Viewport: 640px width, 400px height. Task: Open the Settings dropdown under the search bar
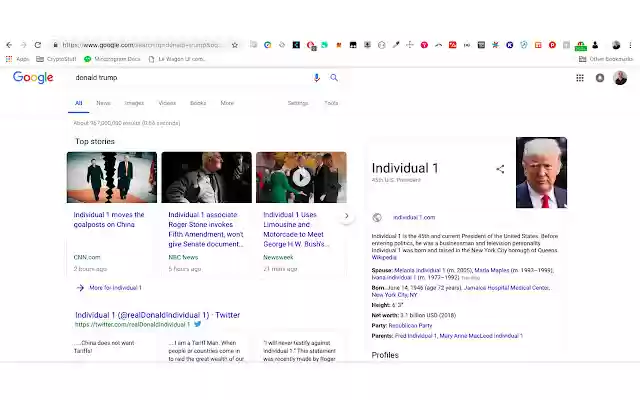click(x=298, y=103)
